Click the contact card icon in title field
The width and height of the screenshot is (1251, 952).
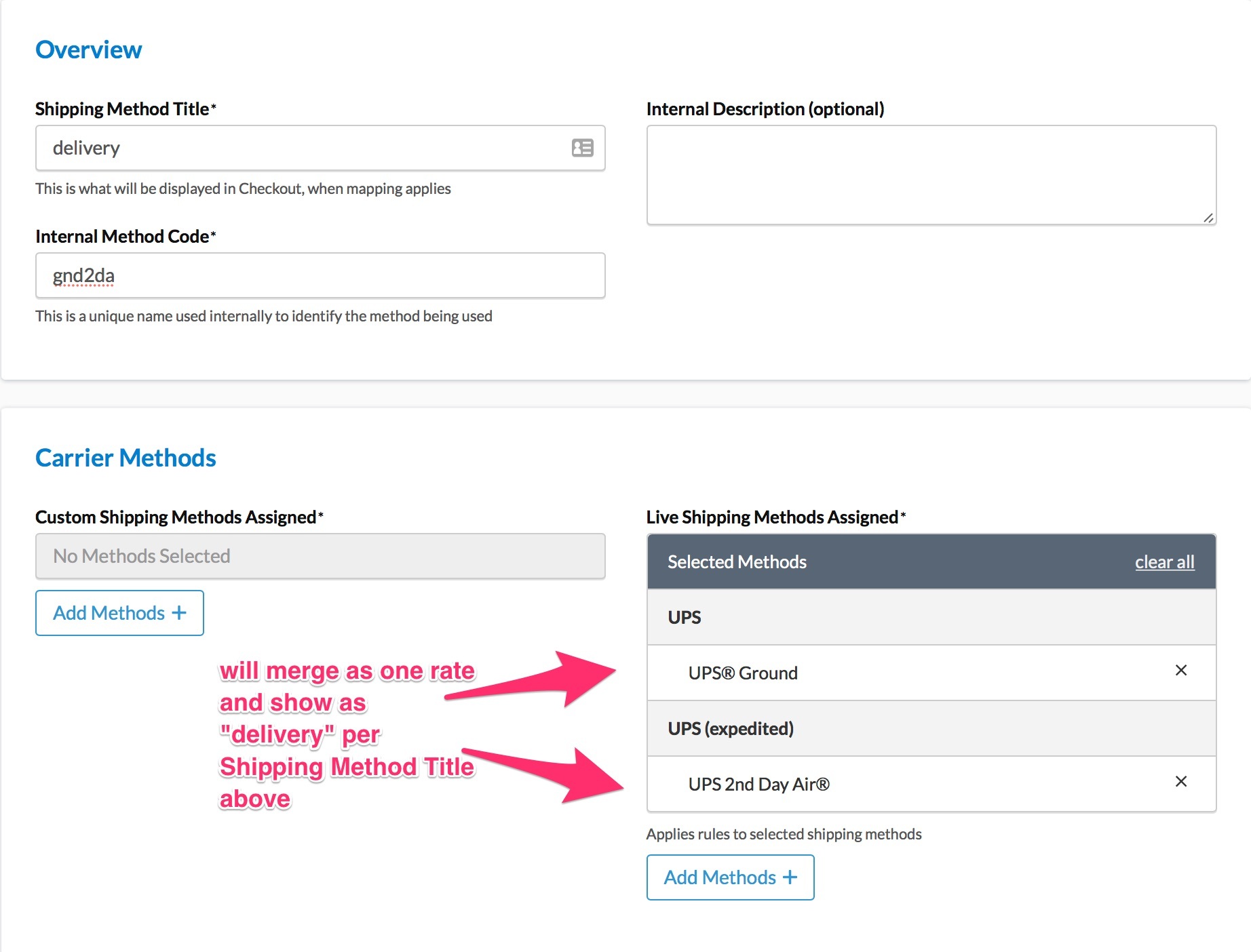(582, 148)
